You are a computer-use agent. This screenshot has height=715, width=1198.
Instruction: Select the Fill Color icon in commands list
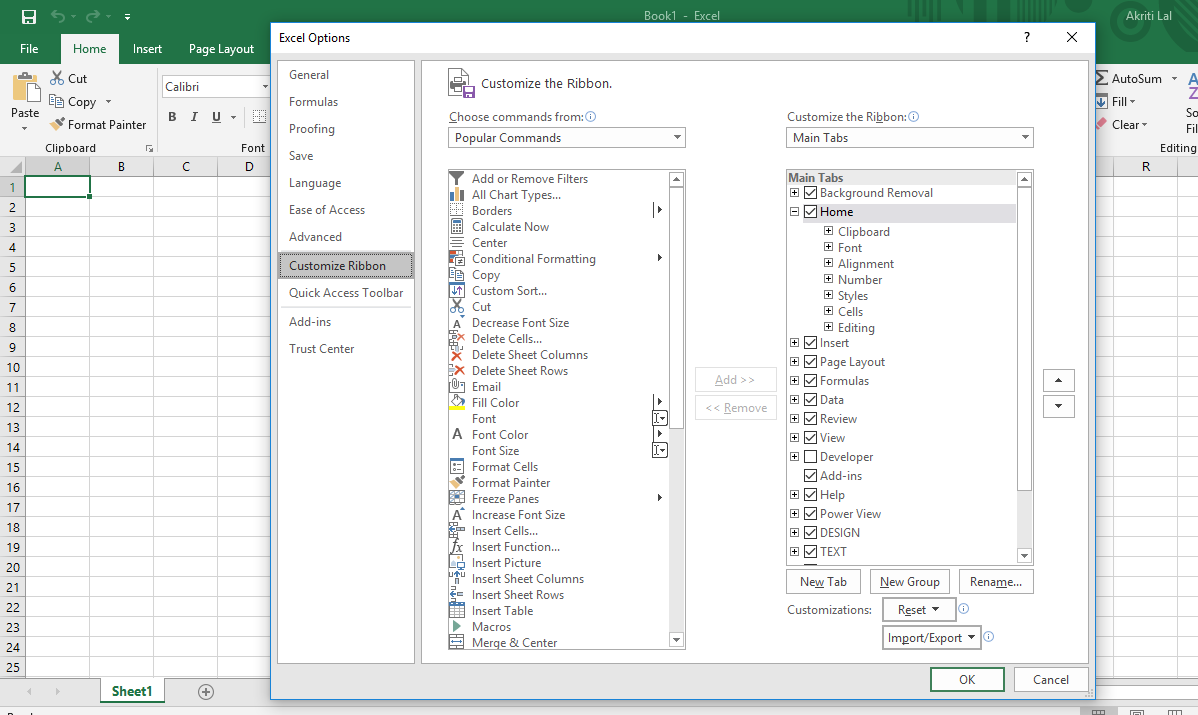tap(457, 403)
